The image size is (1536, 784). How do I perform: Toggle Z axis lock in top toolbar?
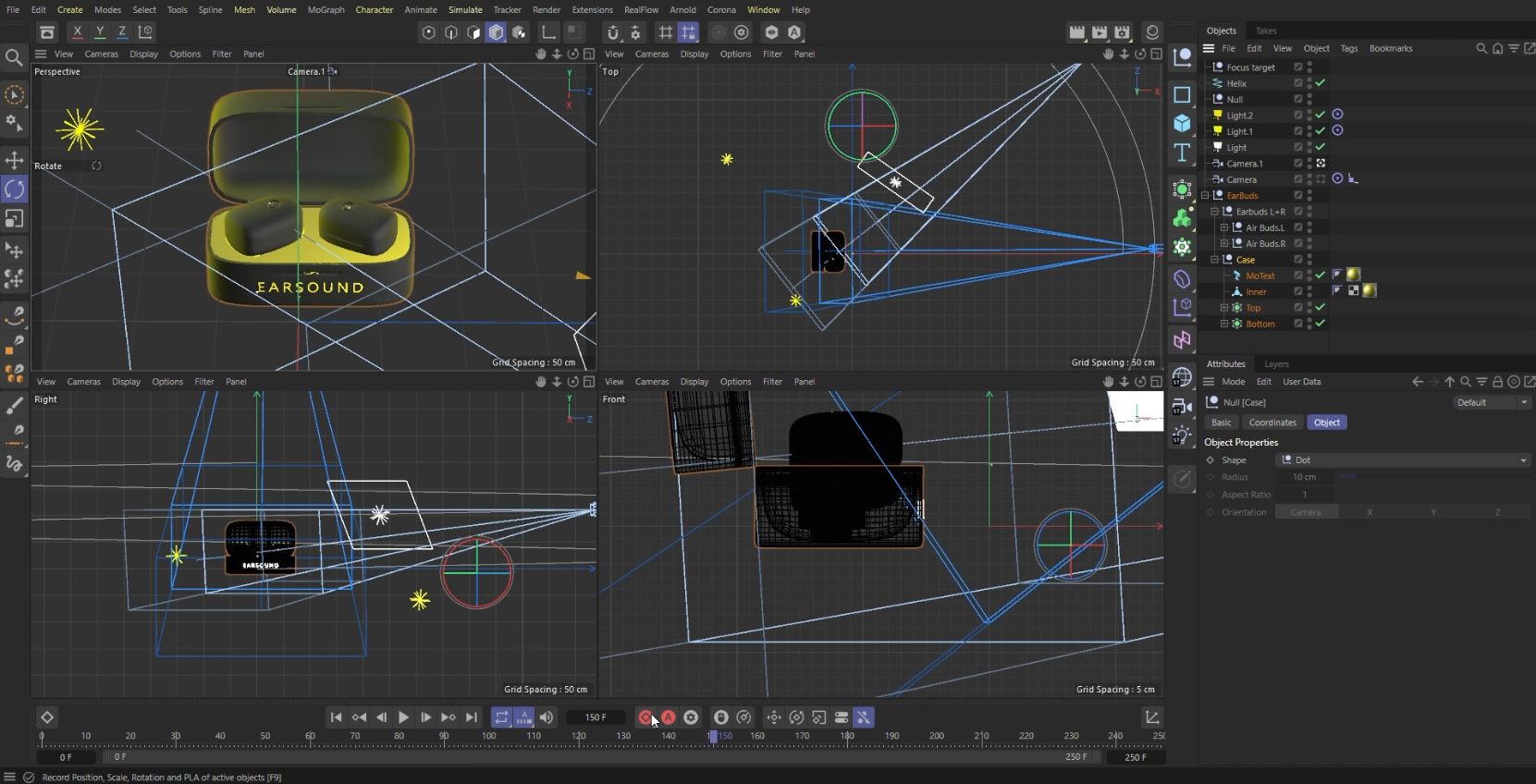click(x=122, y=31)
